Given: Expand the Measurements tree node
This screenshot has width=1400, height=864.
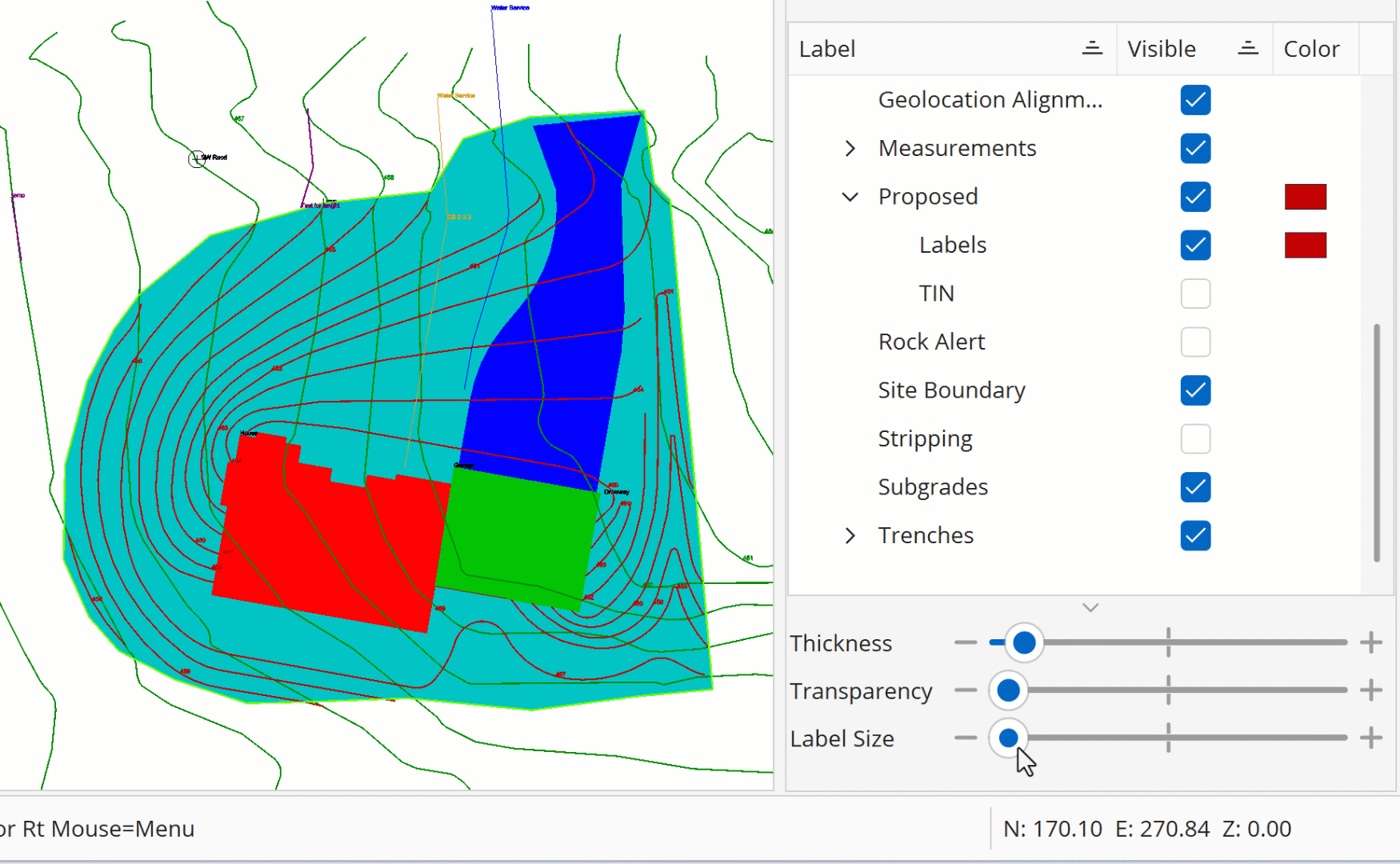Looking at the screenshot, I should pos(850,149).
